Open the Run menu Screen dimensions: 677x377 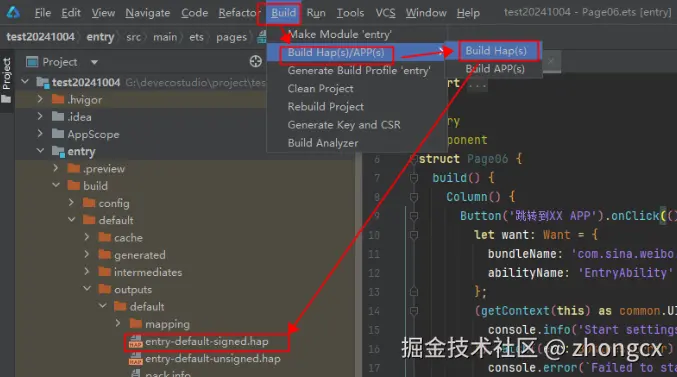pyautogui.click(x=316, y=13)
